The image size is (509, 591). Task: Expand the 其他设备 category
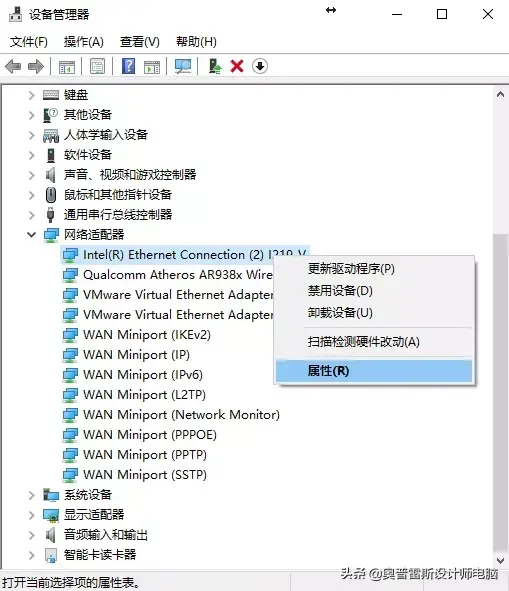click(32, 115)
